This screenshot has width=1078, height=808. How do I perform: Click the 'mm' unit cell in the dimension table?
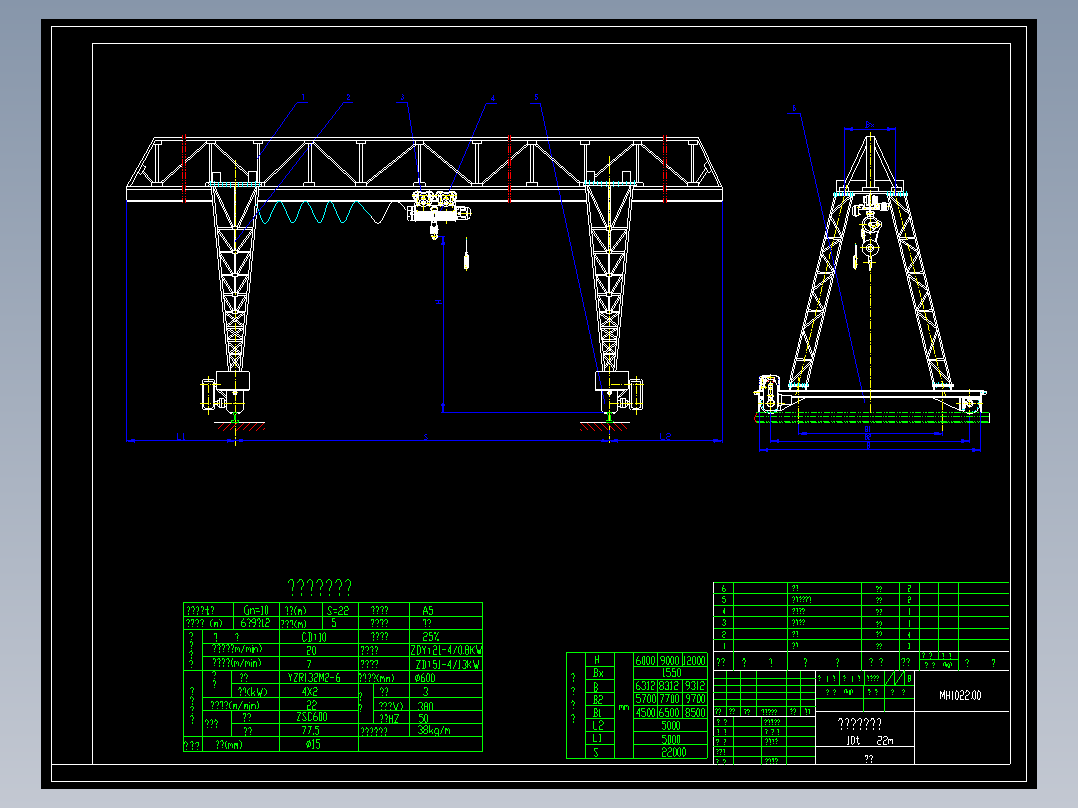click(x=624, y=707)
